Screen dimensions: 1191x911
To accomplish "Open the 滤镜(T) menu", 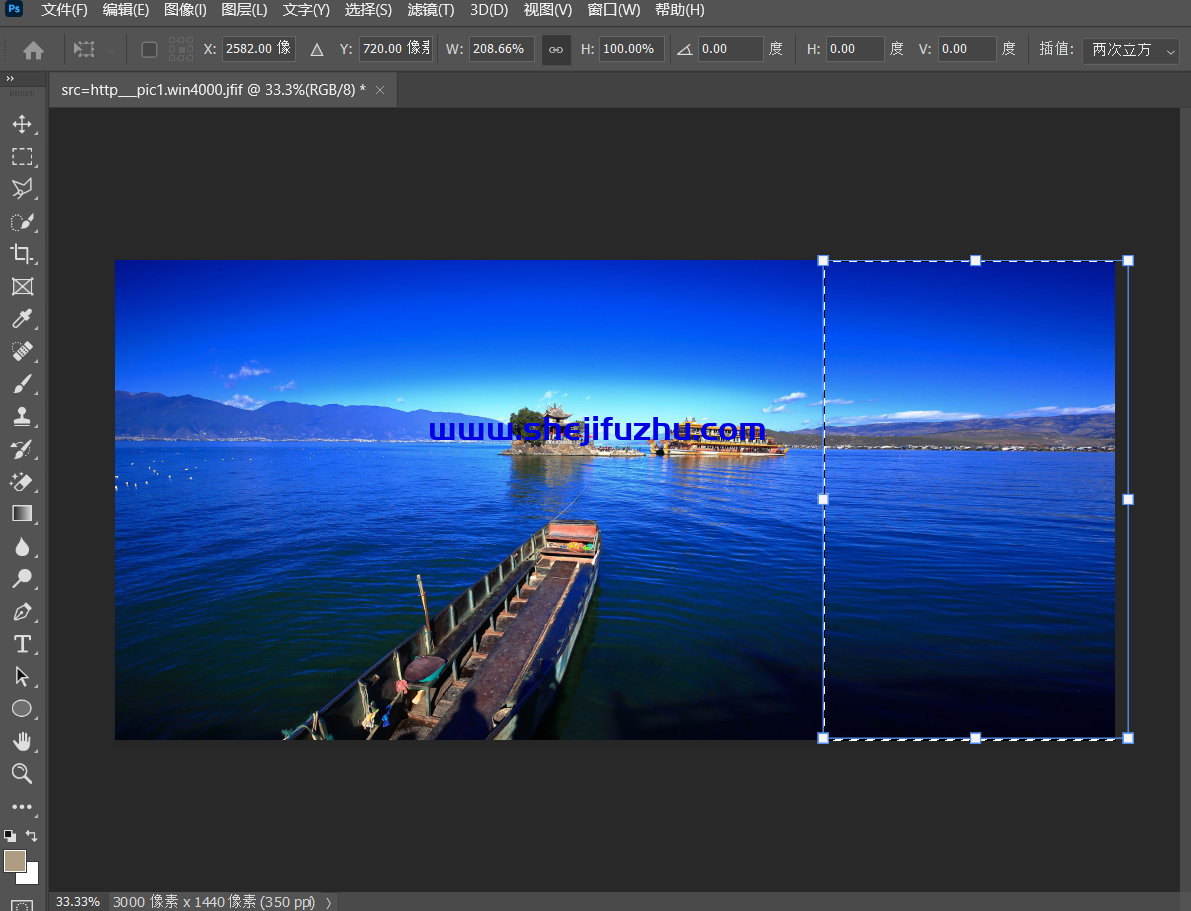I will pyautogui.click(x=431, y=10).
